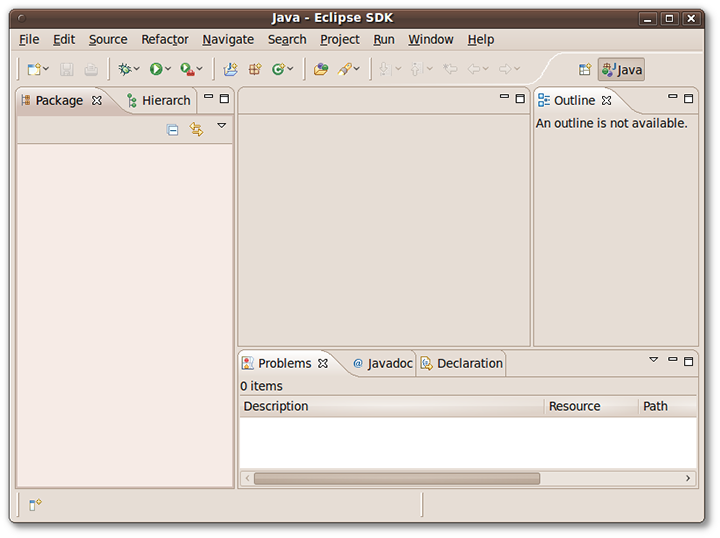Open the Run menu
Screen dimensions: 720x538
[x=384, y=40]
